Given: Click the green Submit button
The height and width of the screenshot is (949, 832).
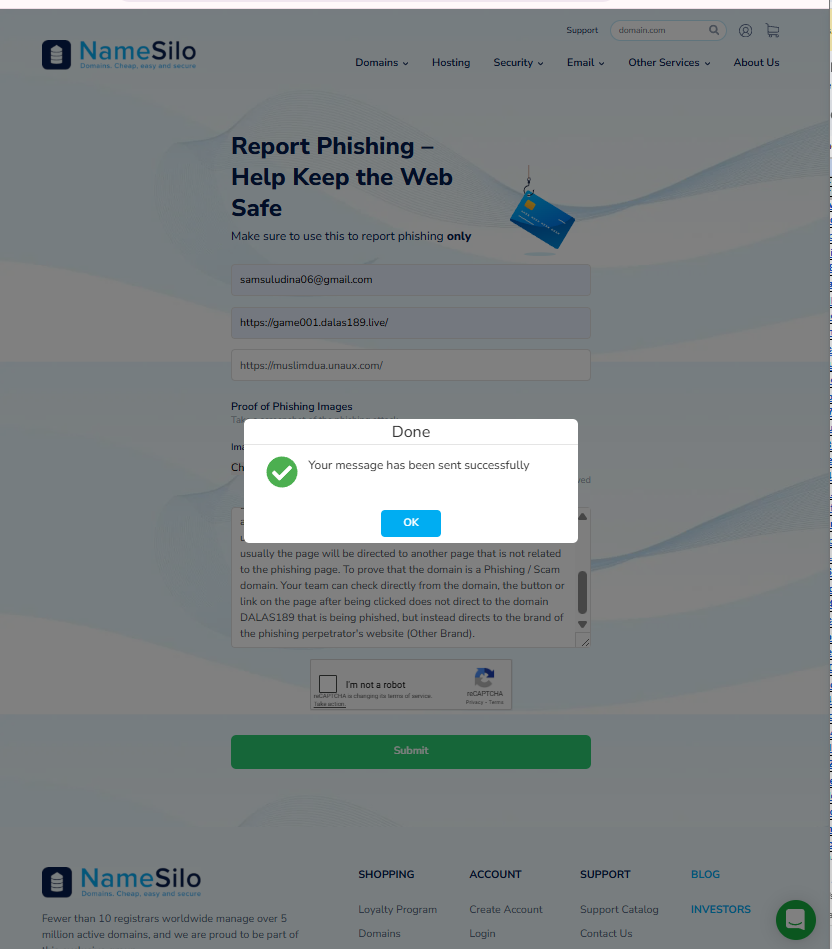Looking at the screenshot, I should 411,752.
